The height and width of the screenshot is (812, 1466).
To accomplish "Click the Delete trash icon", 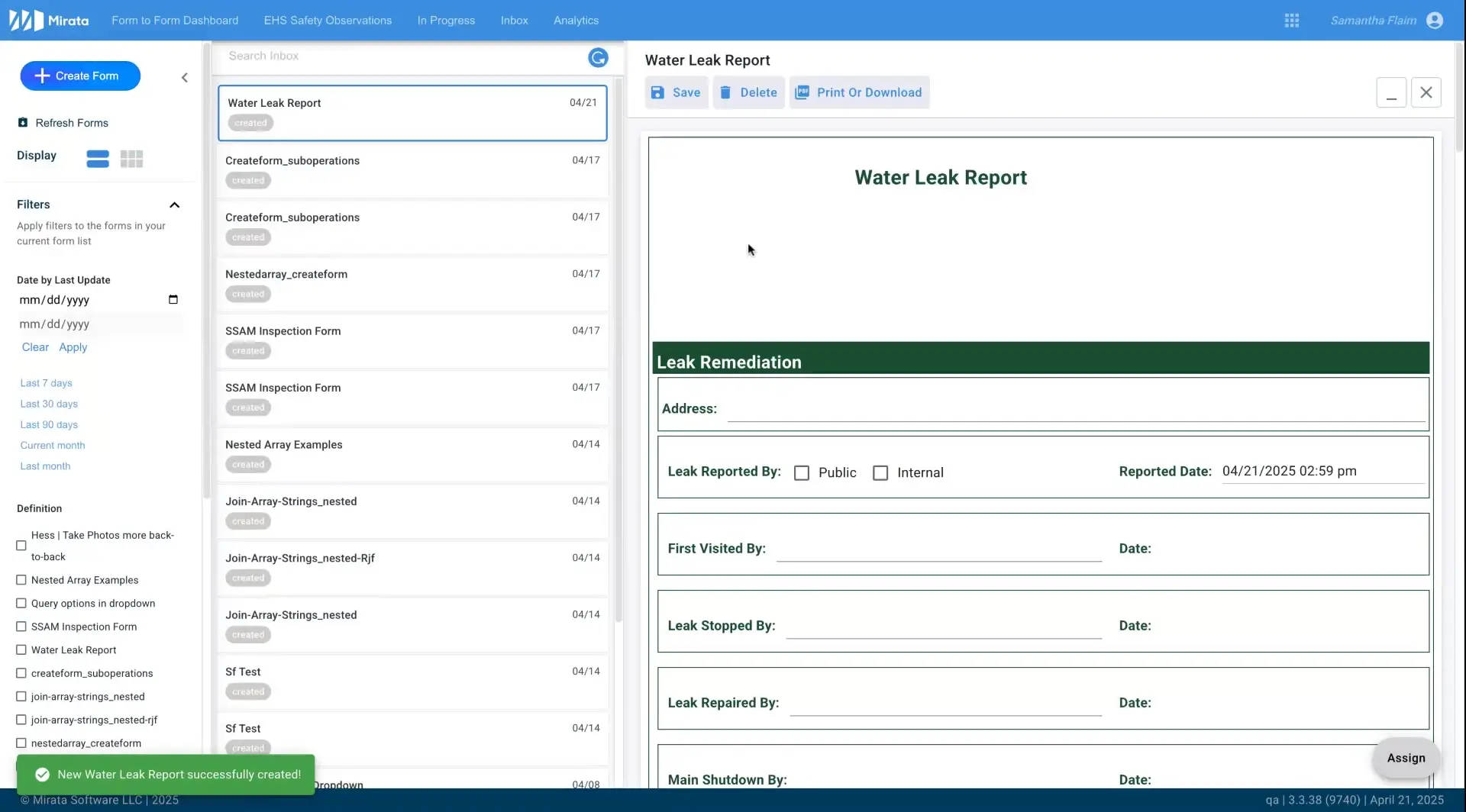I will (727, 92).
